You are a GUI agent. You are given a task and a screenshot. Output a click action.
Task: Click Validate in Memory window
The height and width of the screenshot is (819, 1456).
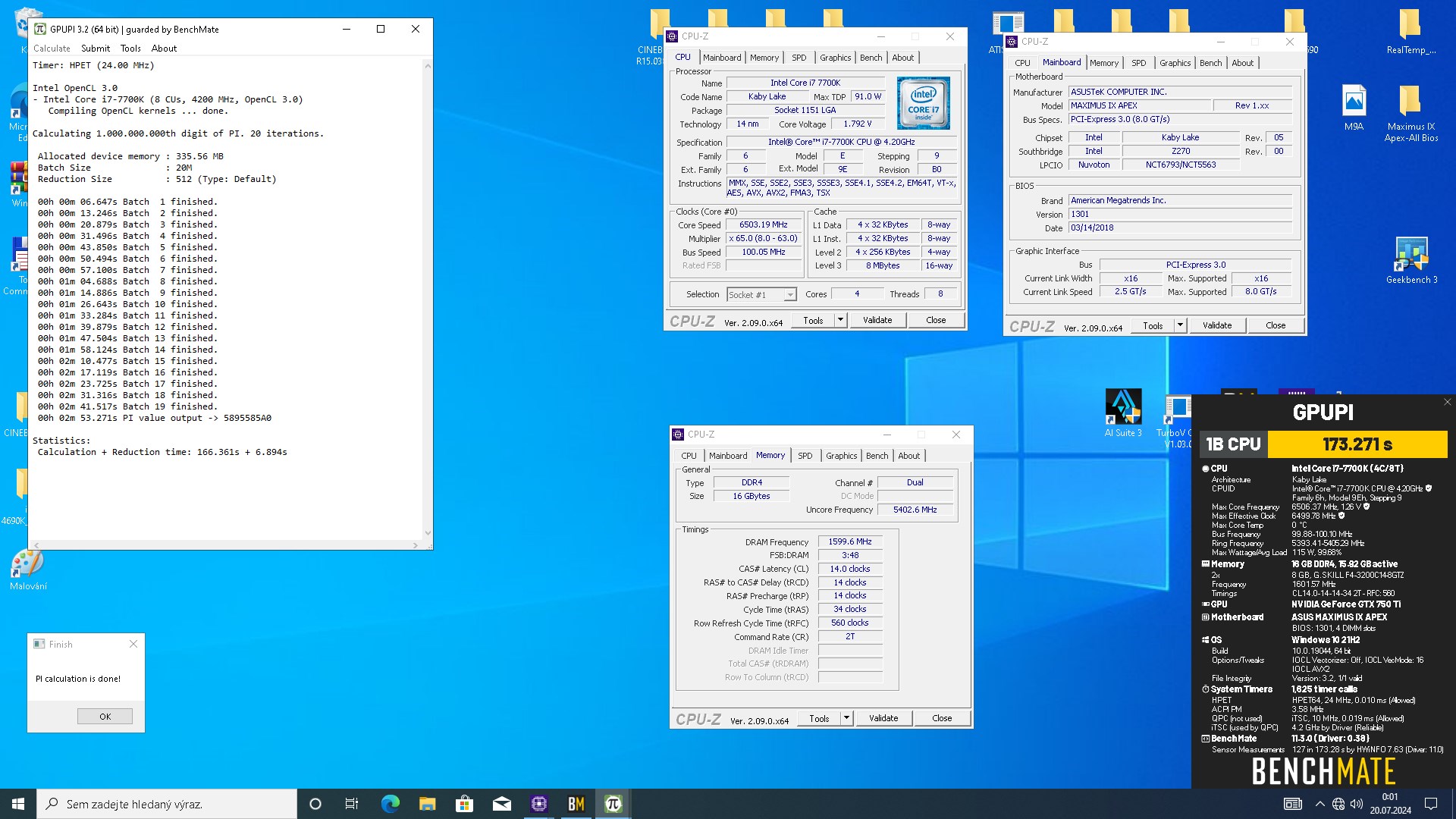pyautogui.click(x=883, y=718)
